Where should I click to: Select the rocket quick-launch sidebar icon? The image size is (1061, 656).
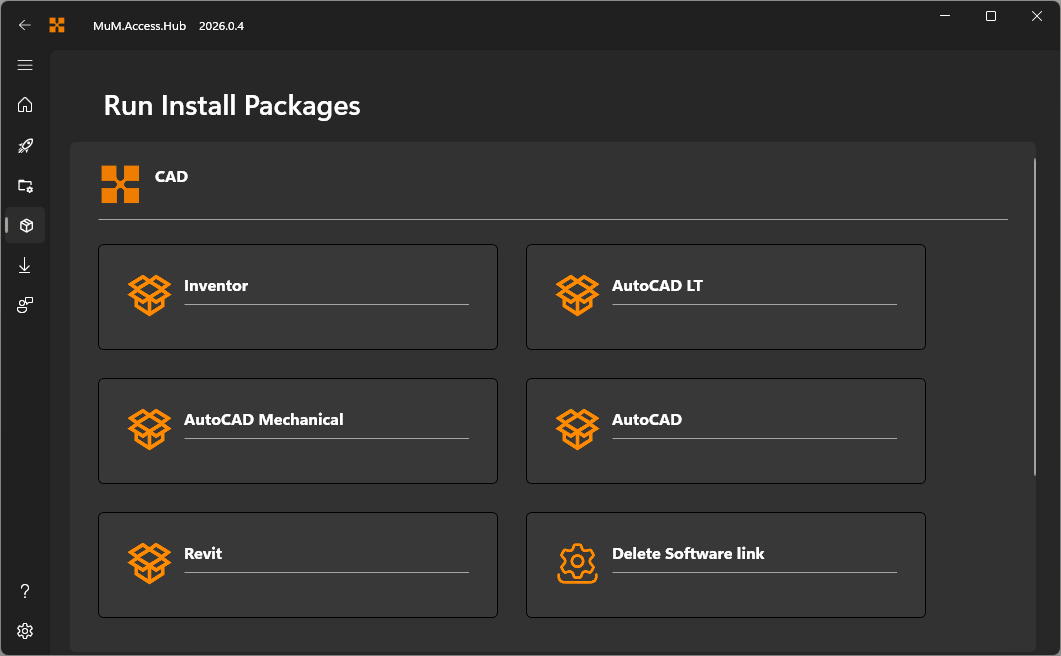pyautogui.click(x=25, y=145)
